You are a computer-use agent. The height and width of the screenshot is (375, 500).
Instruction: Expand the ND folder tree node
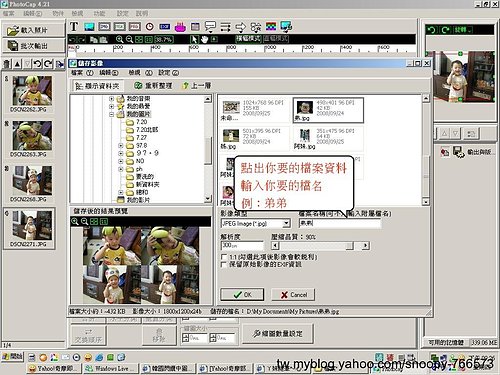(x=121, y=161)
